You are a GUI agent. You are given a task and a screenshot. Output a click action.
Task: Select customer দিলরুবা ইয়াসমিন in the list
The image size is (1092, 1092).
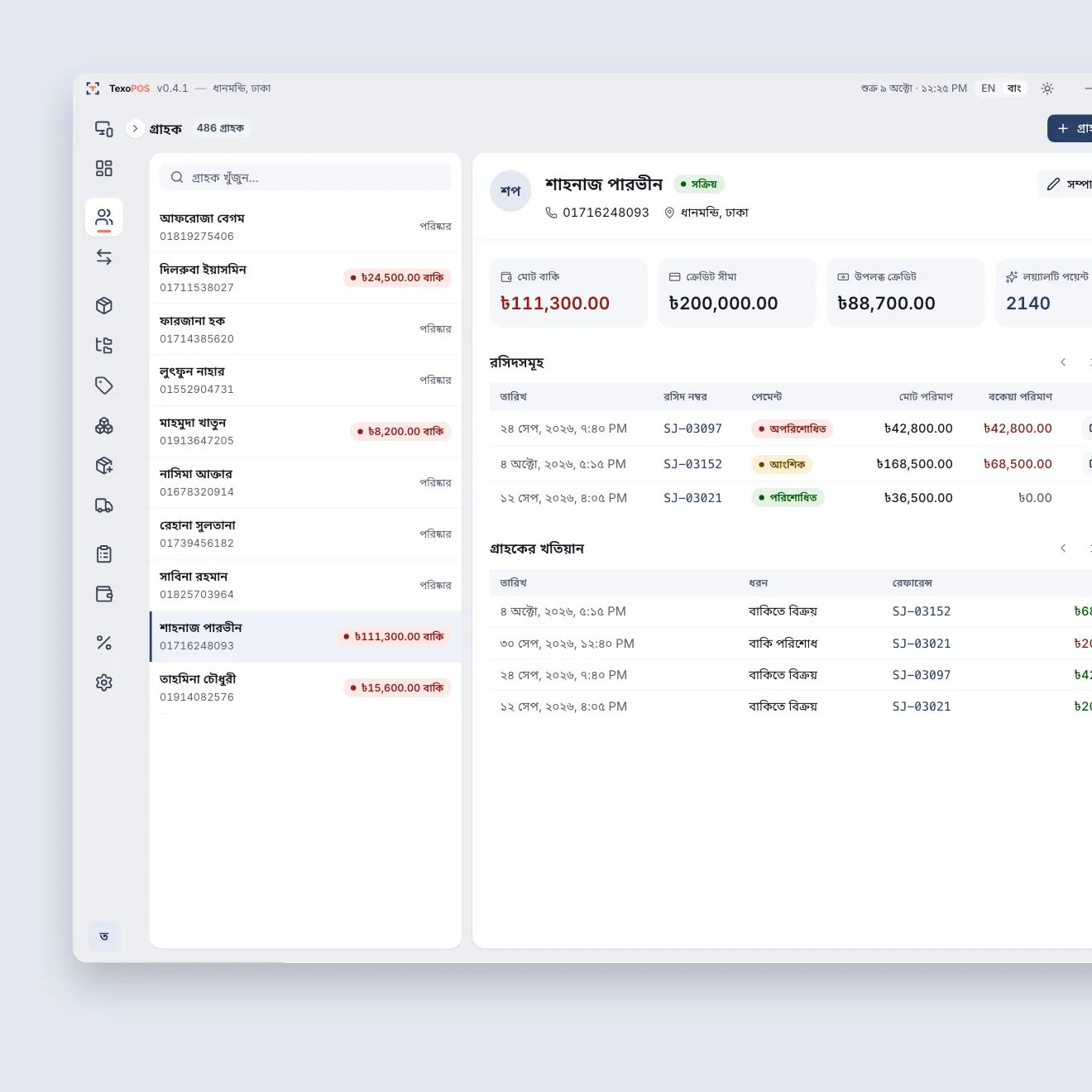305,278
